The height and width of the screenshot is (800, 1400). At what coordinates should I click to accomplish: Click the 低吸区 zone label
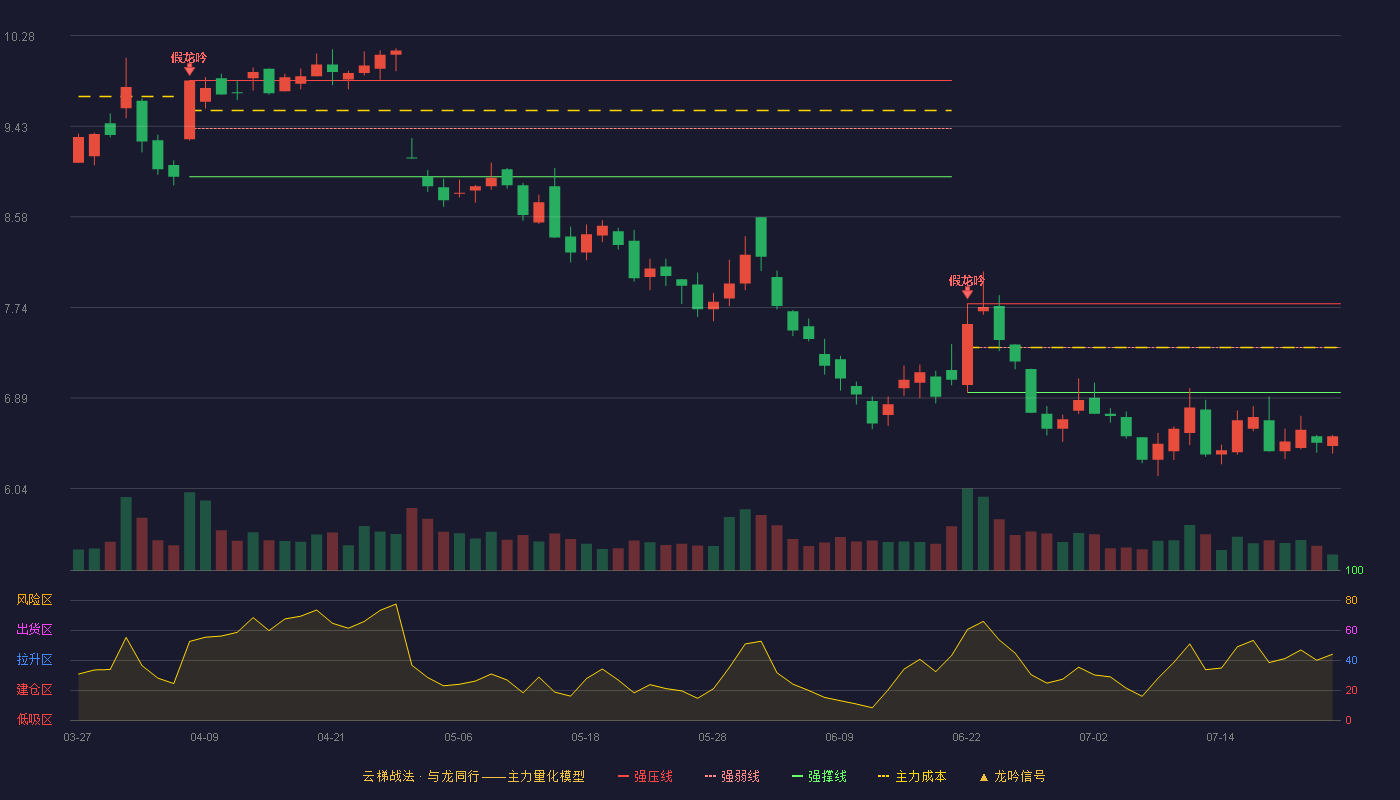point(34,720)
